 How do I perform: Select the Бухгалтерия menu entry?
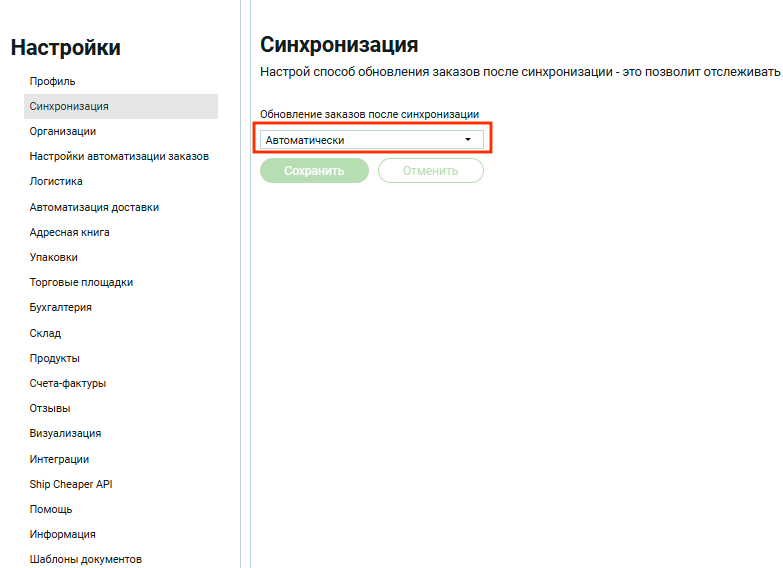pyautogui.click(x=61, y=308)
